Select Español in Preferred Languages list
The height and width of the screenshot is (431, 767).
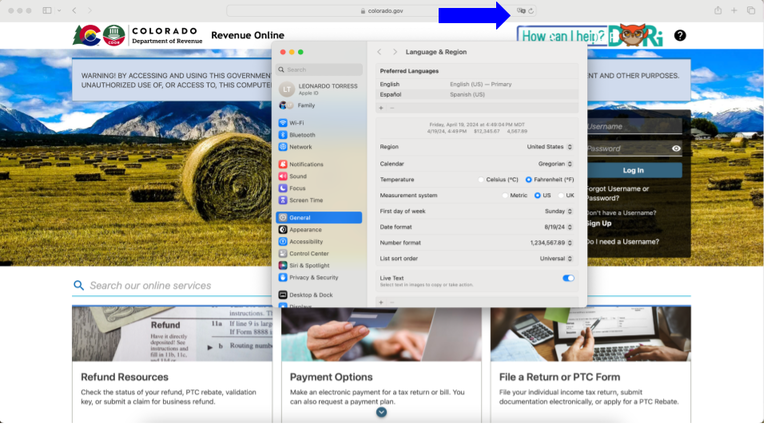coord(390,94)
